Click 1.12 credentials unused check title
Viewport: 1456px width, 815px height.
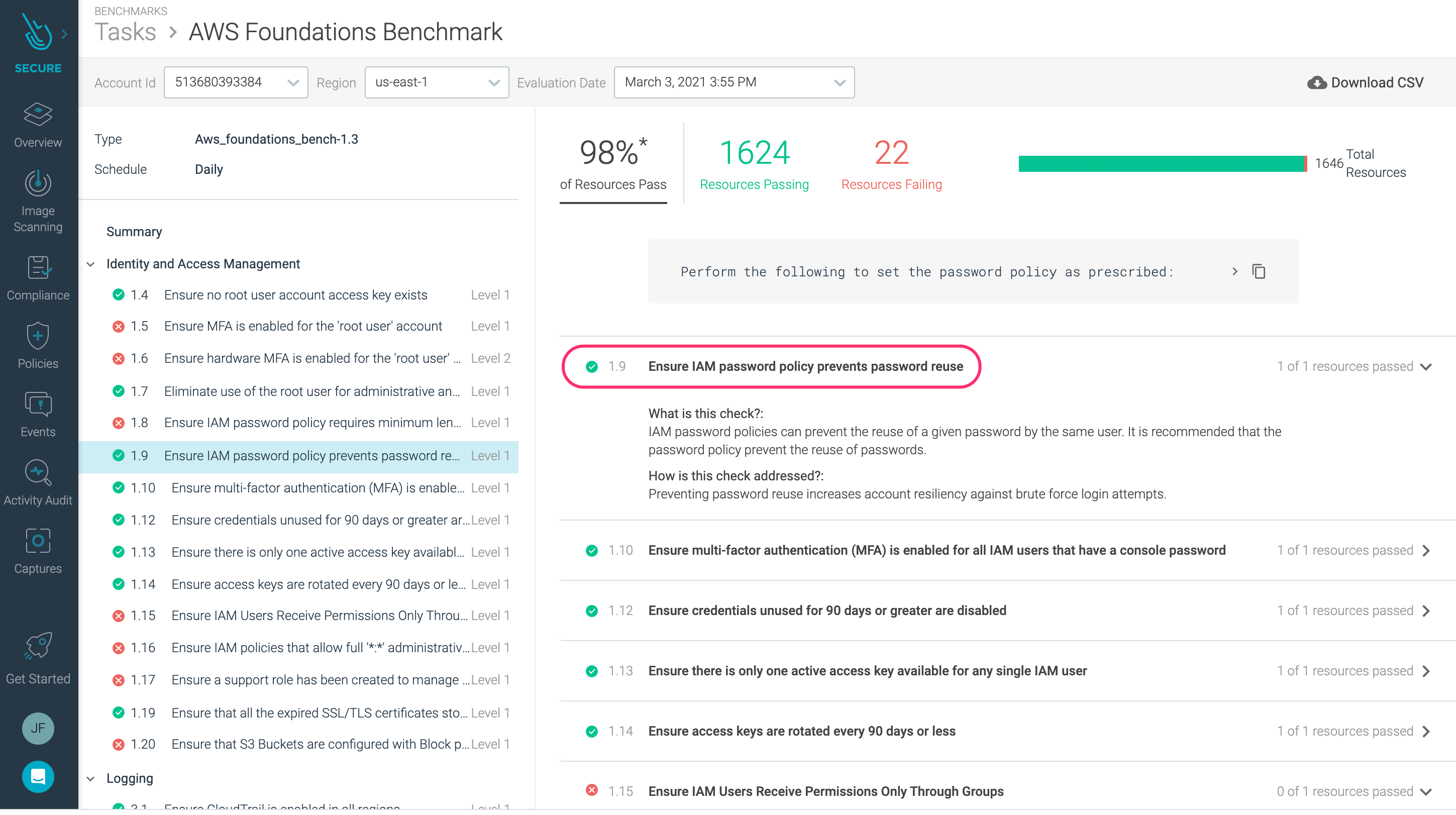click(x=827, y=611)
